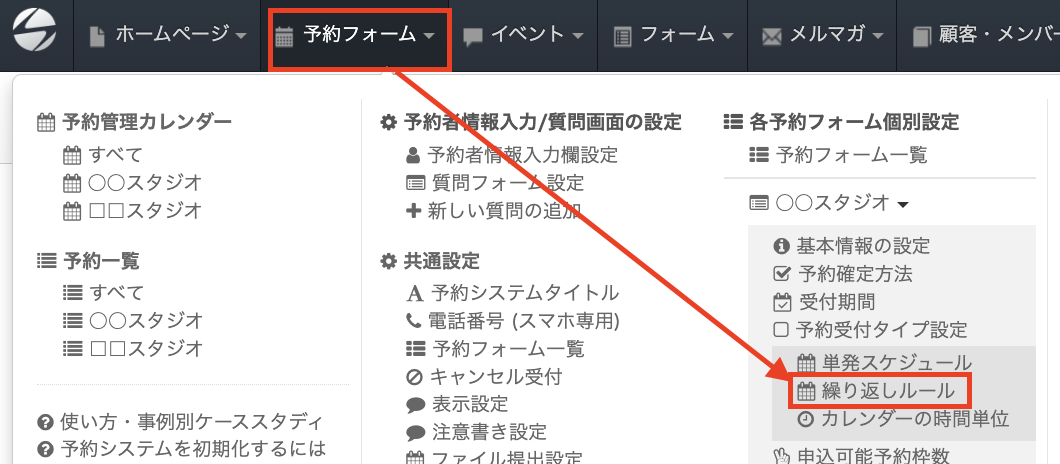Click the calendar-check icon beside 受付期間
Screen dimensions: 1060x464
(782, 302)
